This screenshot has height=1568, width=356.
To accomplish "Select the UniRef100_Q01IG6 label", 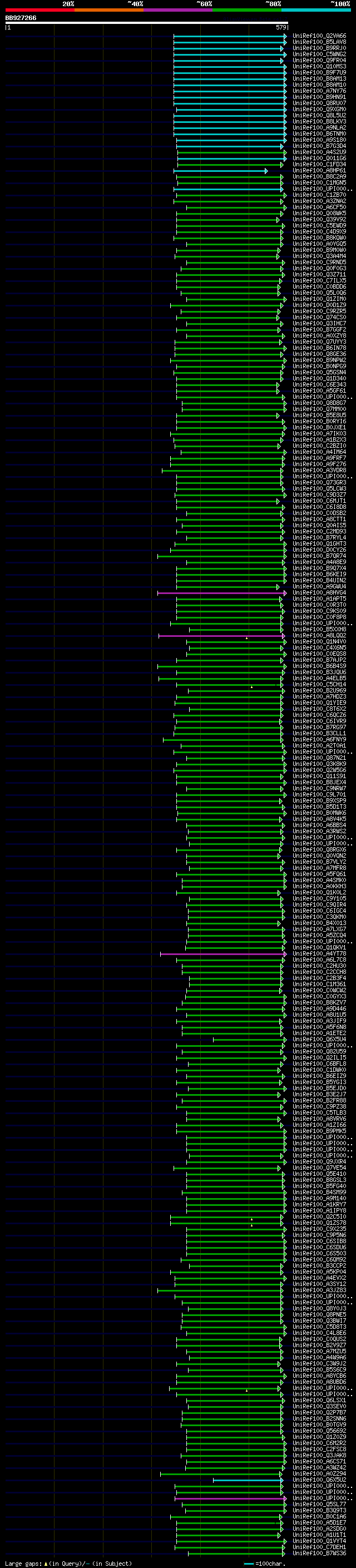I will 319,159.
